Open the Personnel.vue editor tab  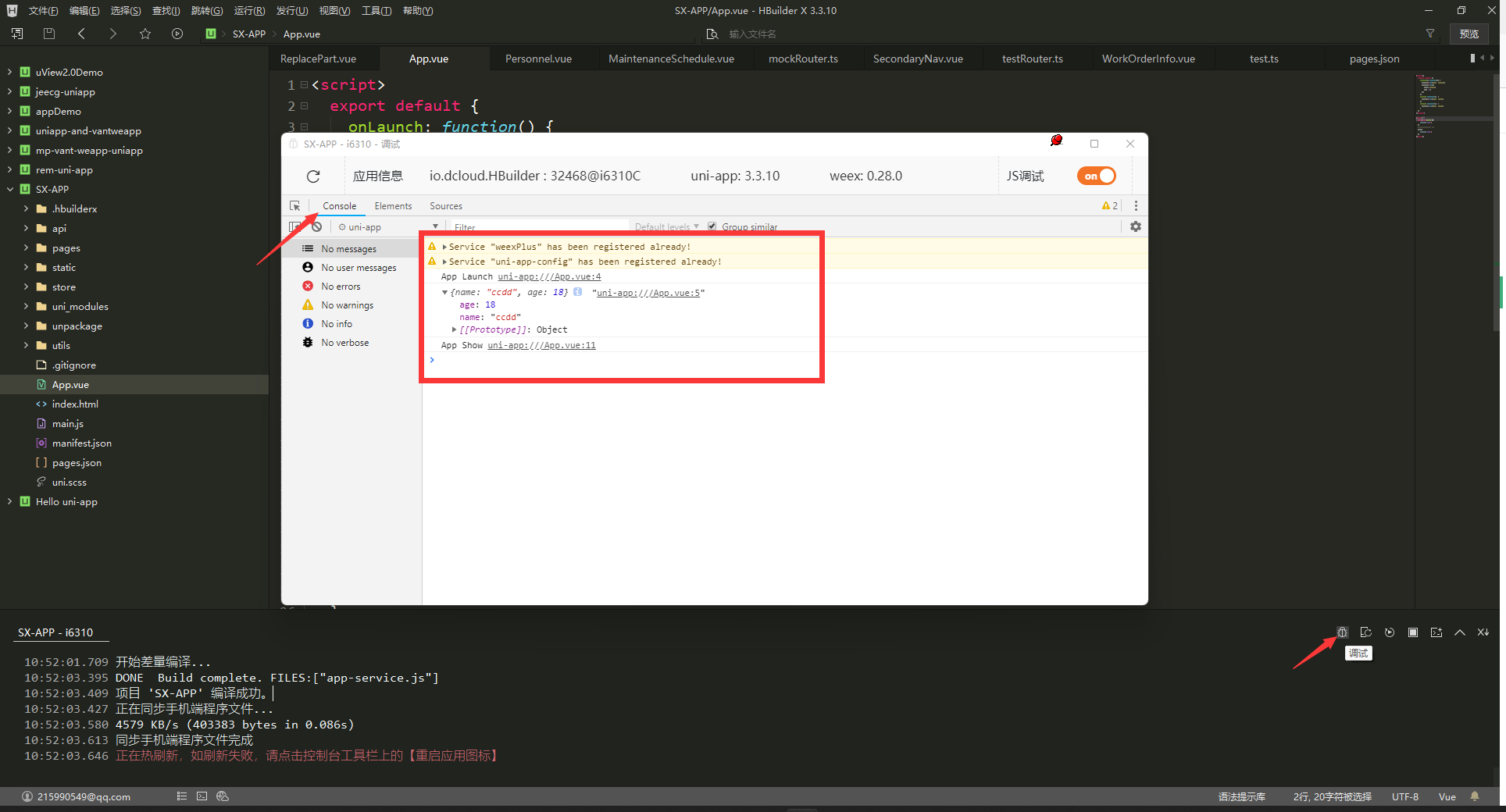click(x=538, y=59)
